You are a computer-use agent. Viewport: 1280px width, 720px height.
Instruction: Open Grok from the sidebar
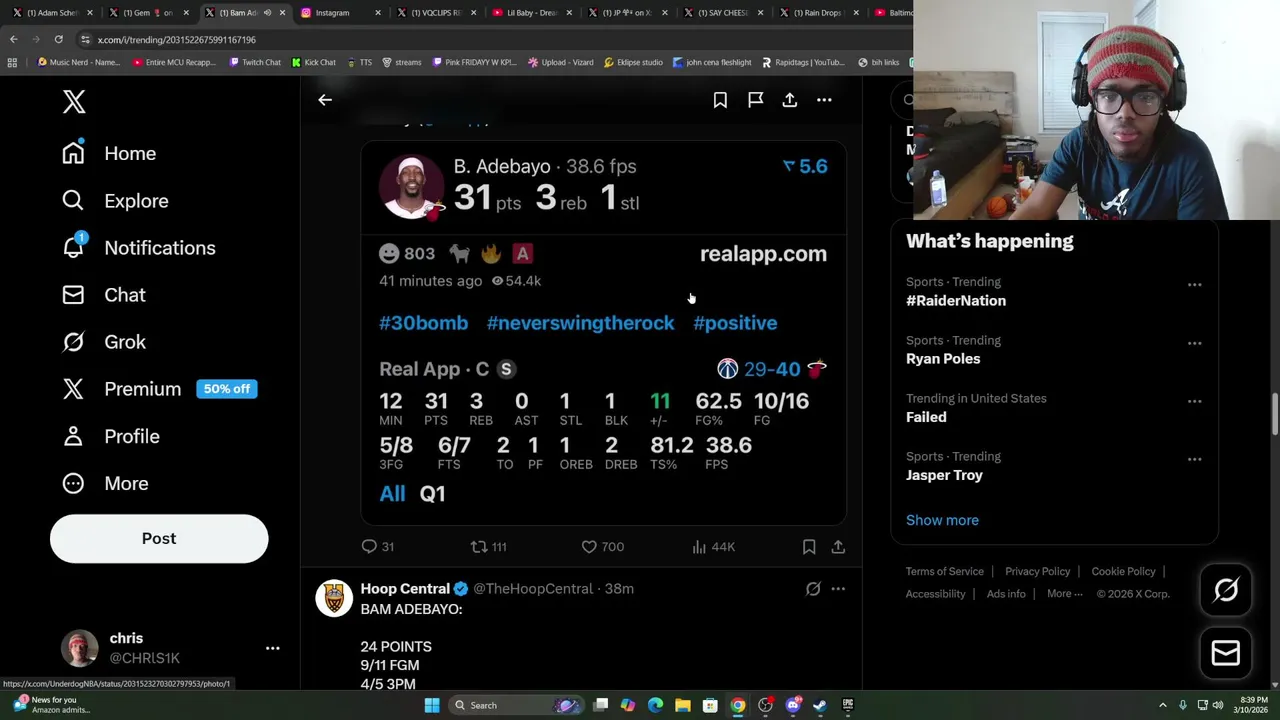(x=103, y=342)
